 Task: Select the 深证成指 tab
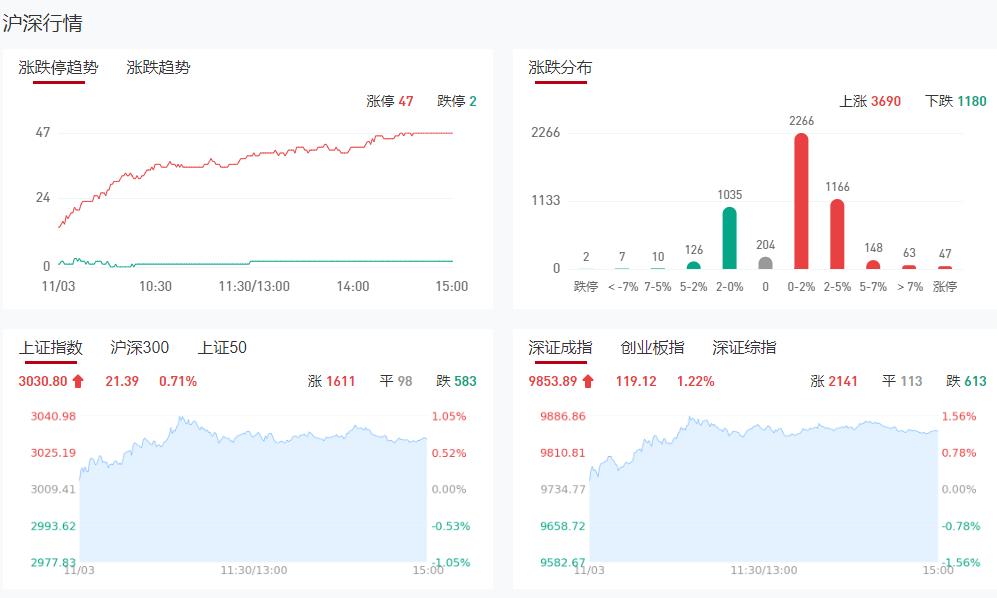[560, 347]
